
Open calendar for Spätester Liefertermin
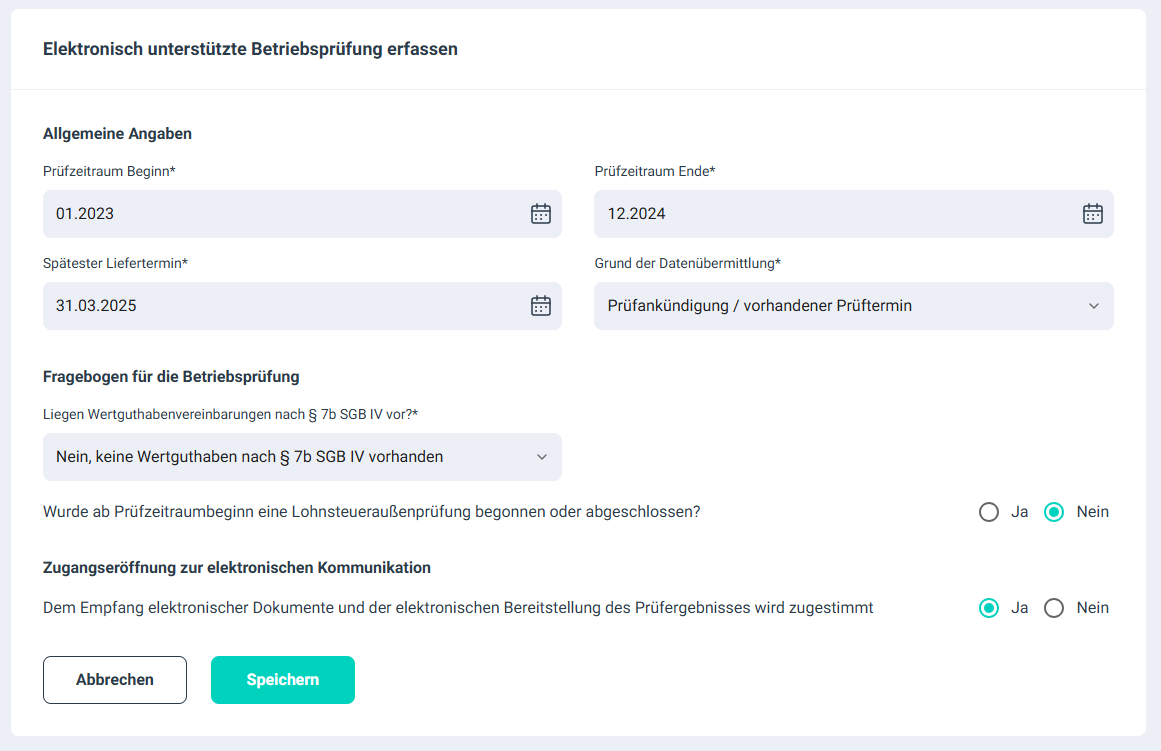coord(541,306)
